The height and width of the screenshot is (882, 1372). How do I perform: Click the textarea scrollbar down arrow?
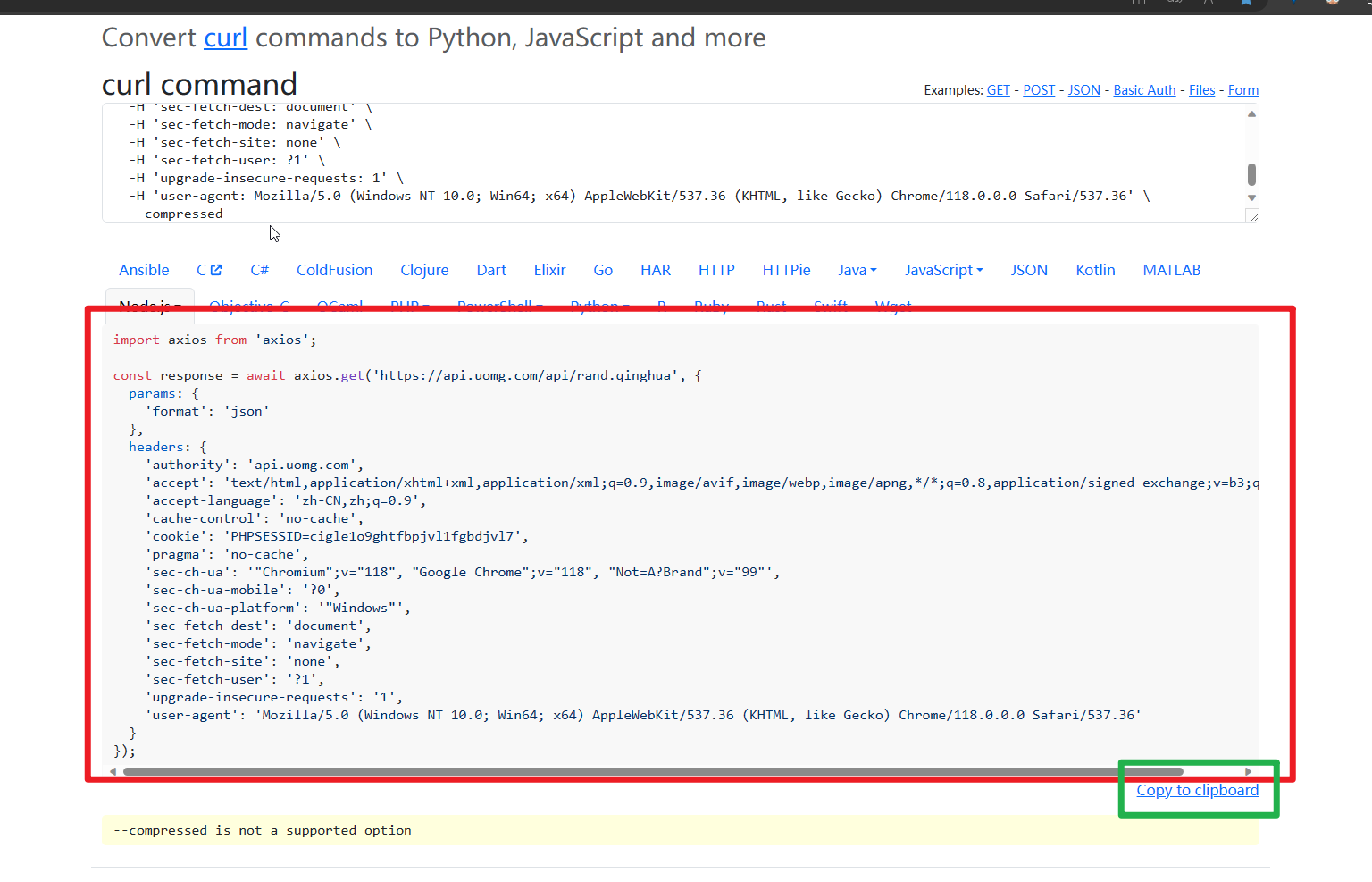(1251, 198)
